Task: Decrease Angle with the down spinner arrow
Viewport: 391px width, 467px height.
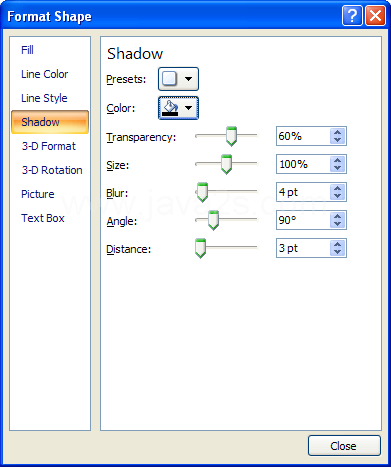Action: pos(338,224)
